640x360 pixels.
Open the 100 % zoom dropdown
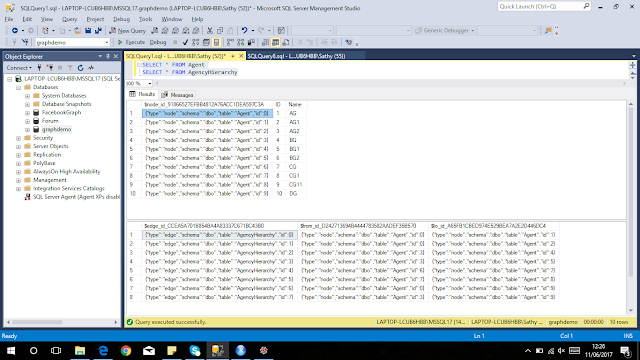click(x=150, y=83)
